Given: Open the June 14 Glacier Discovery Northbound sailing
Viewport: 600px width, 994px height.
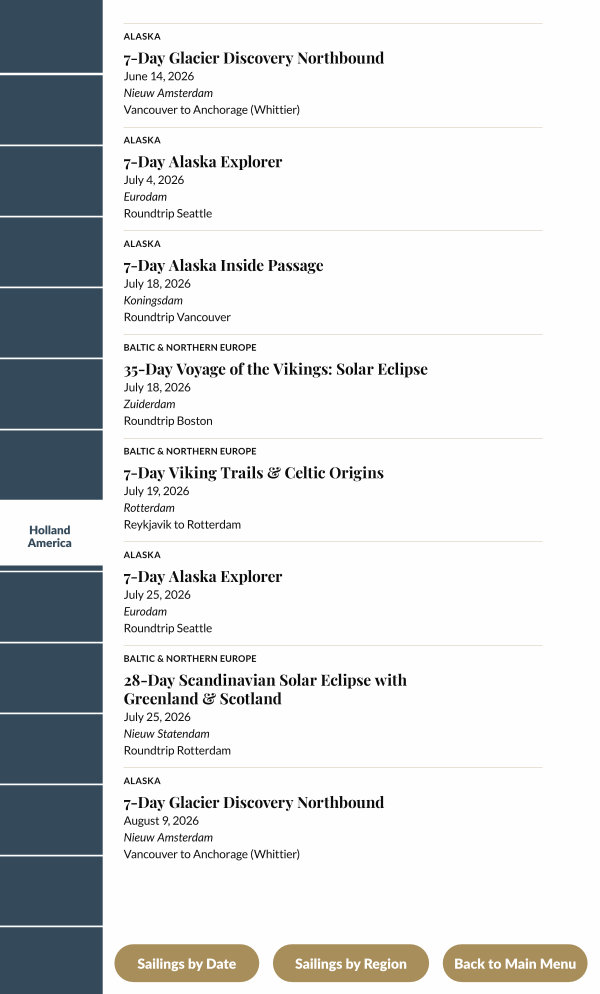Looking at the screenshot, I should (253, 58).
